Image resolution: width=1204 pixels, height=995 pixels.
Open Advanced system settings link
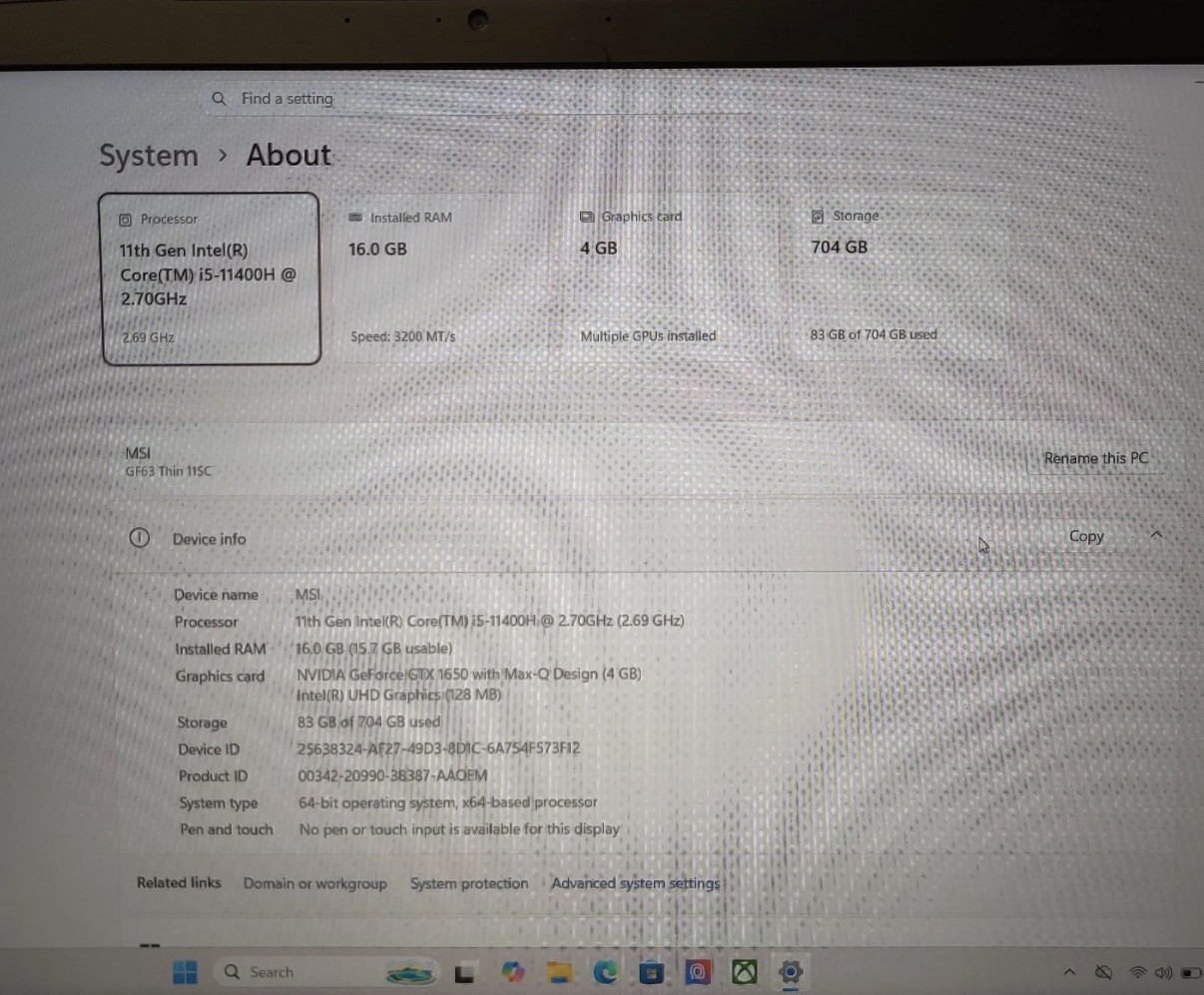[x=635, y=883]
